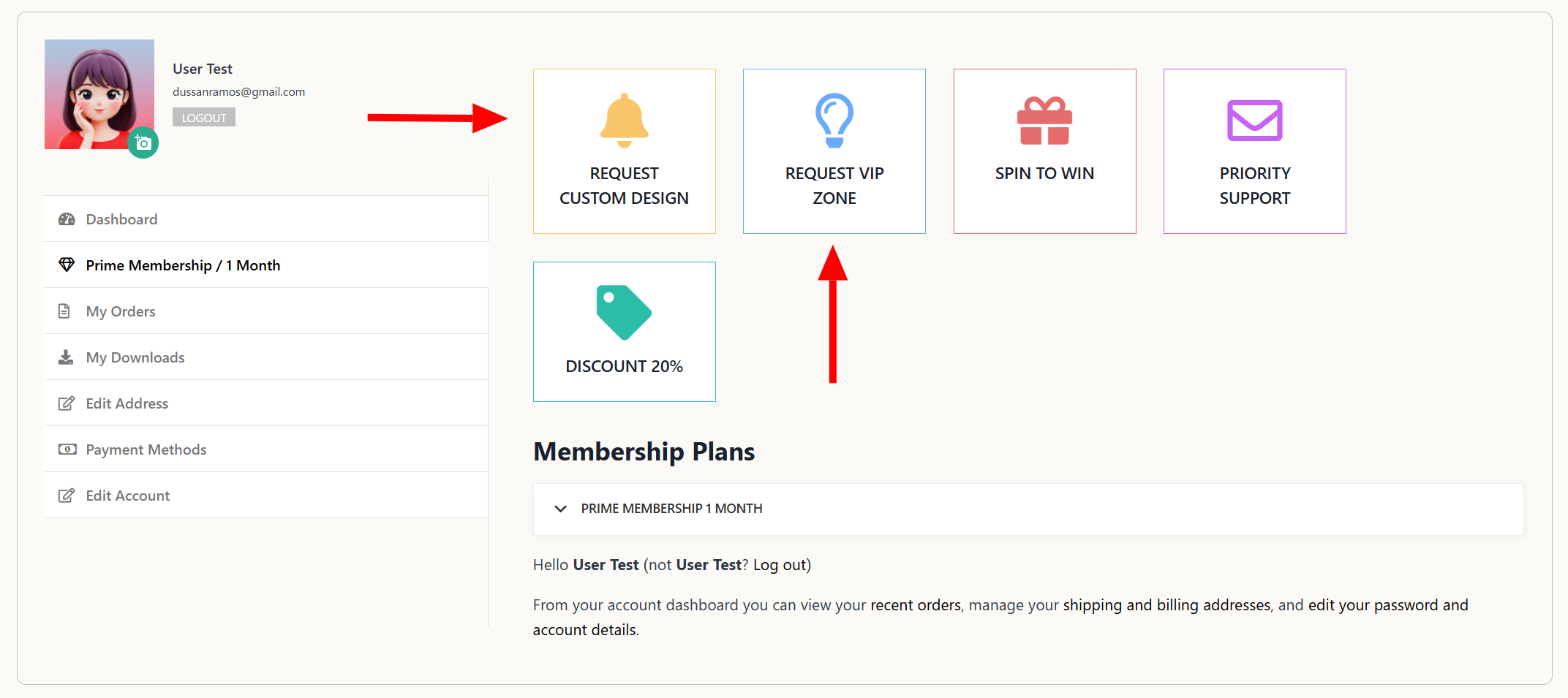Click the gift icon for Spin to Win
1568x698 pixels.
[x=1044, y=121]
